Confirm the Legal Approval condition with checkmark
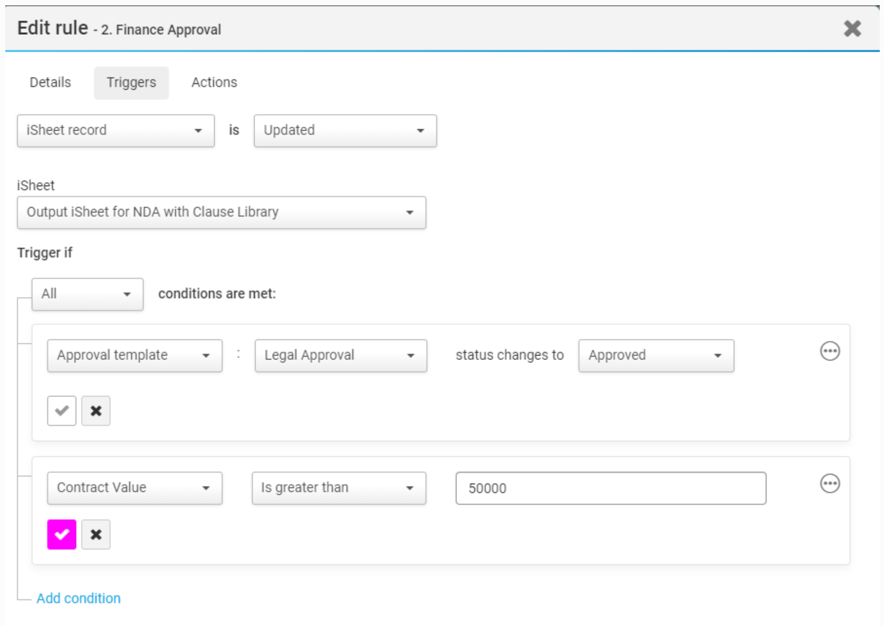The height and width of the screenshot is (626, 884). tap(62, 411)
